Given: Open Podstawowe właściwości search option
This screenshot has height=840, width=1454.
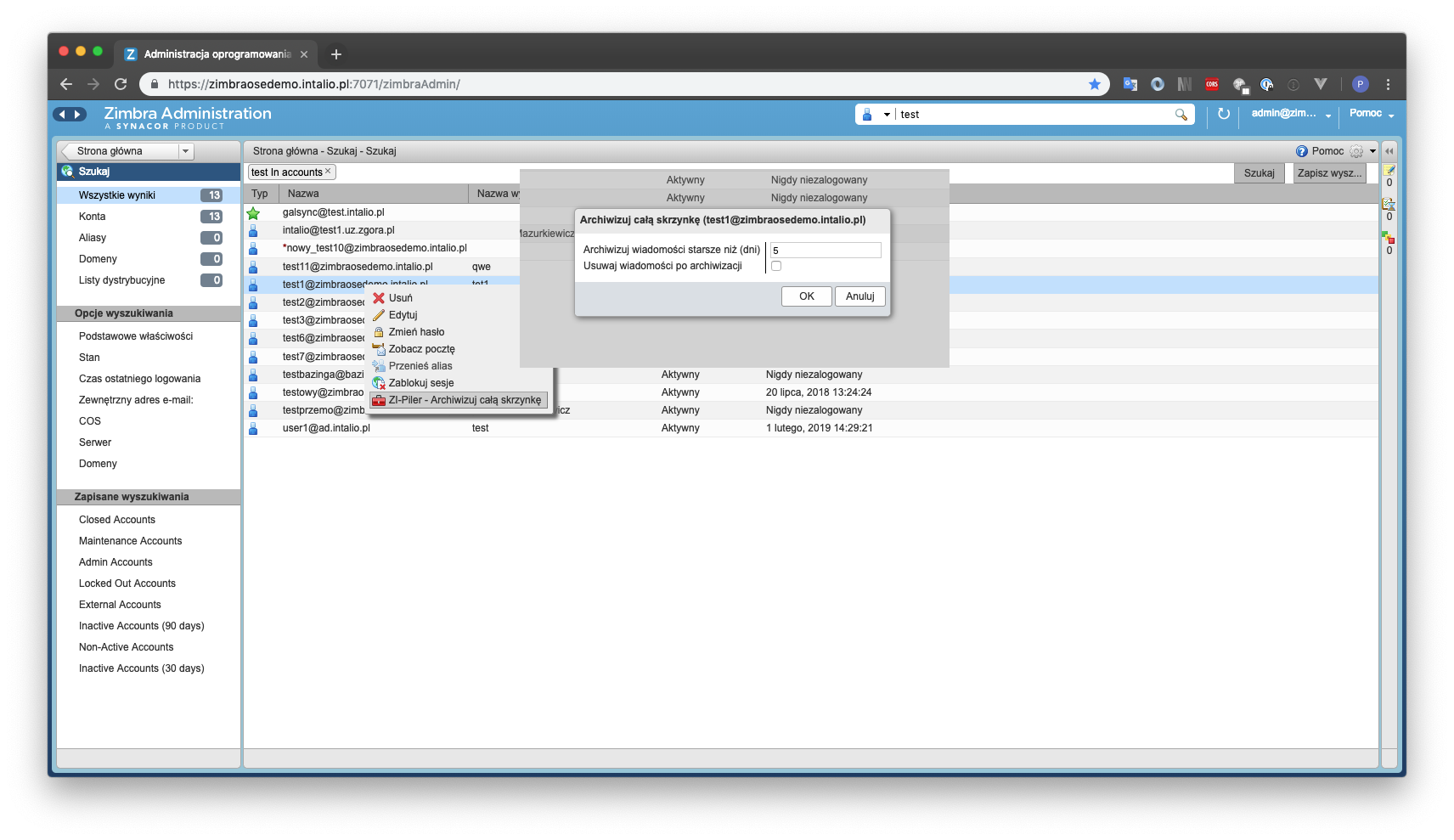Looking at the screenshot, I should pos(136,336).
